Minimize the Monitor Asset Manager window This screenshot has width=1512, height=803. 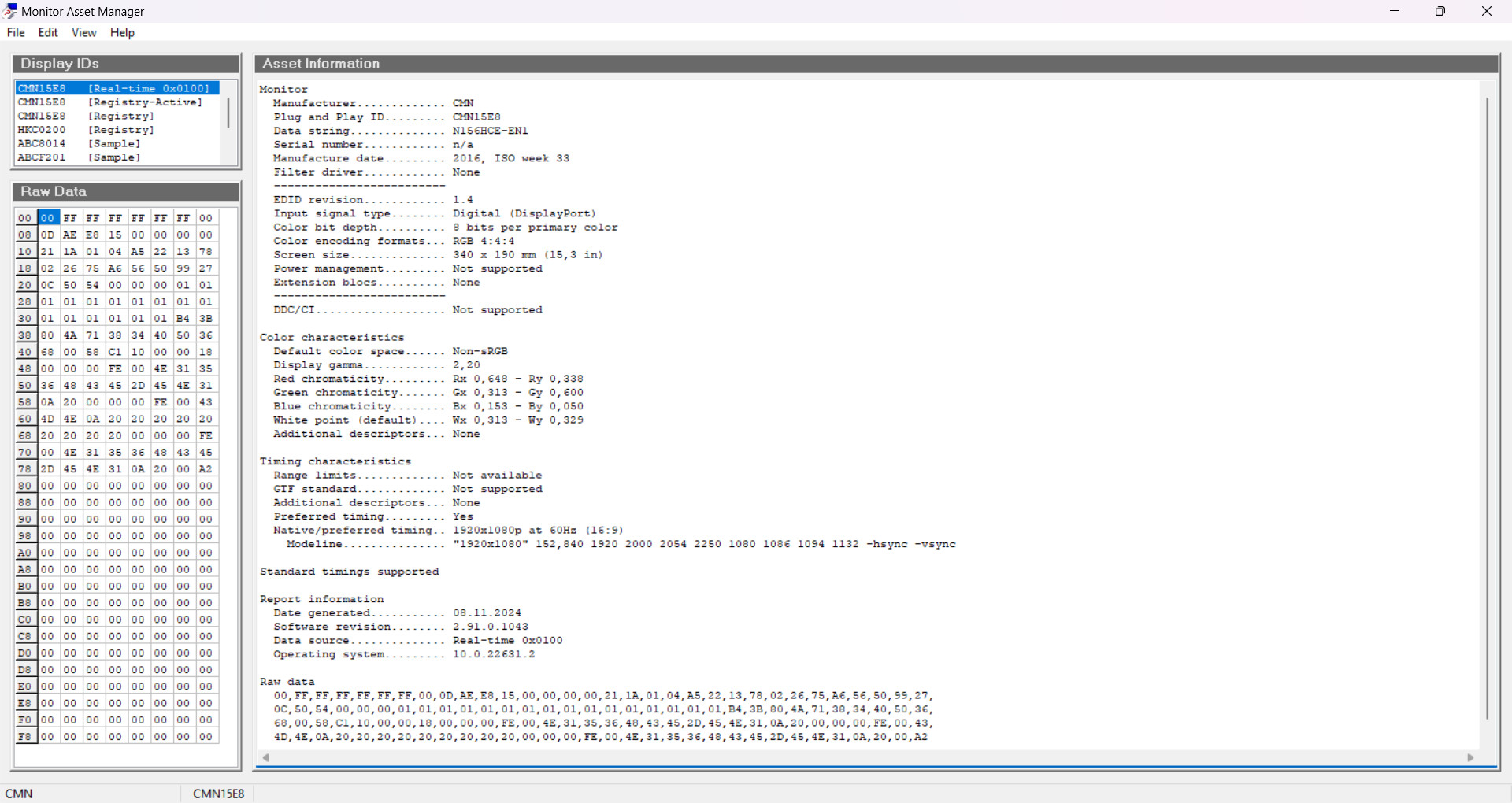[x=1395, y=11]
